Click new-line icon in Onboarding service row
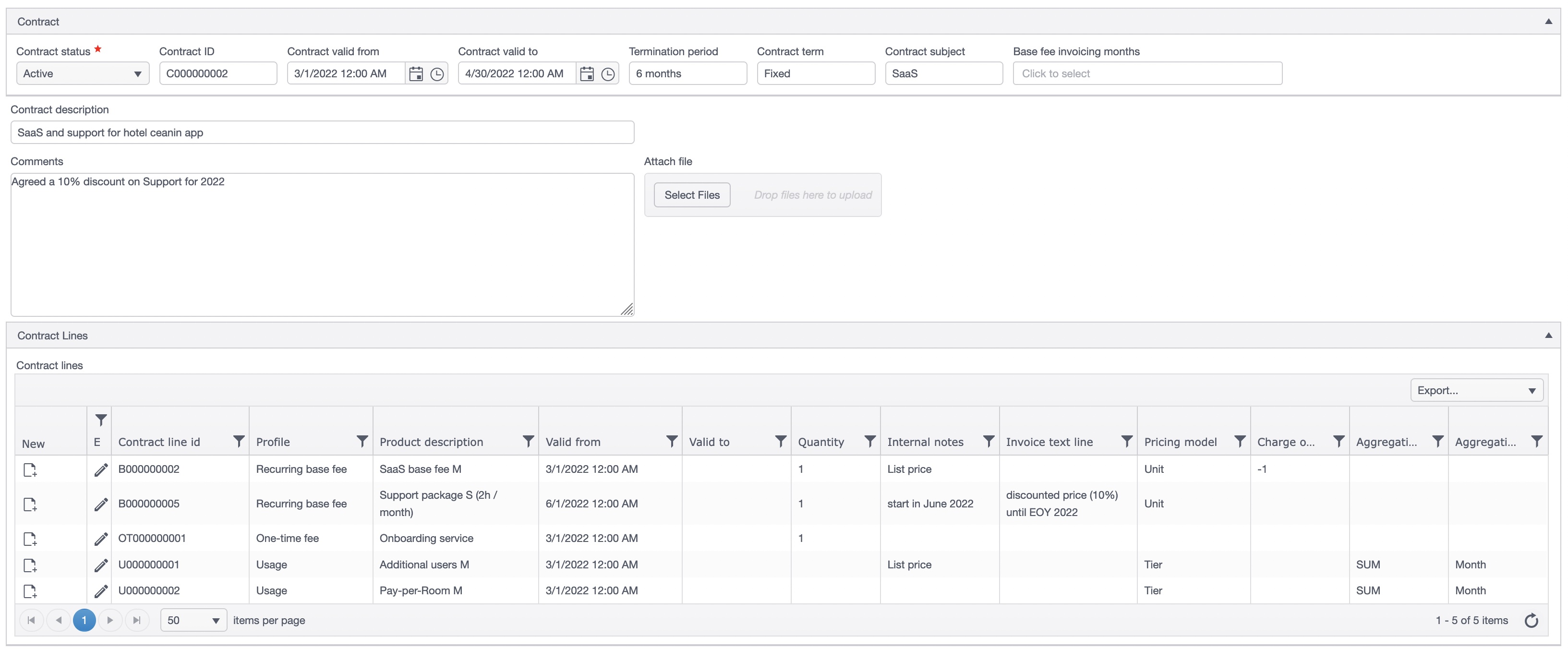The height and width of the screenshot is (649, 1568). tap(30, 539)
